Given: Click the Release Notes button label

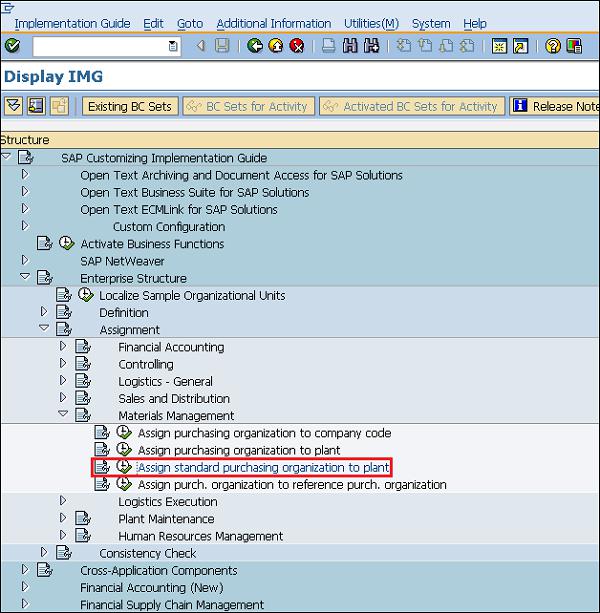Looking at the screenshot, I should [566, 106].
